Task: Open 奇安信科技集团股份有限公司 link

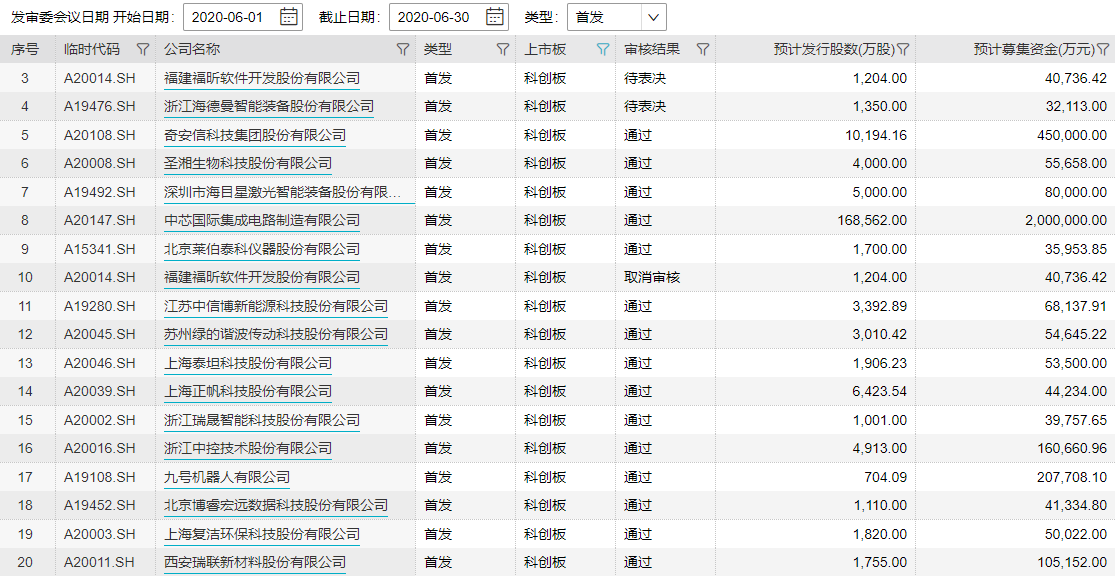Action: (255, 135)
